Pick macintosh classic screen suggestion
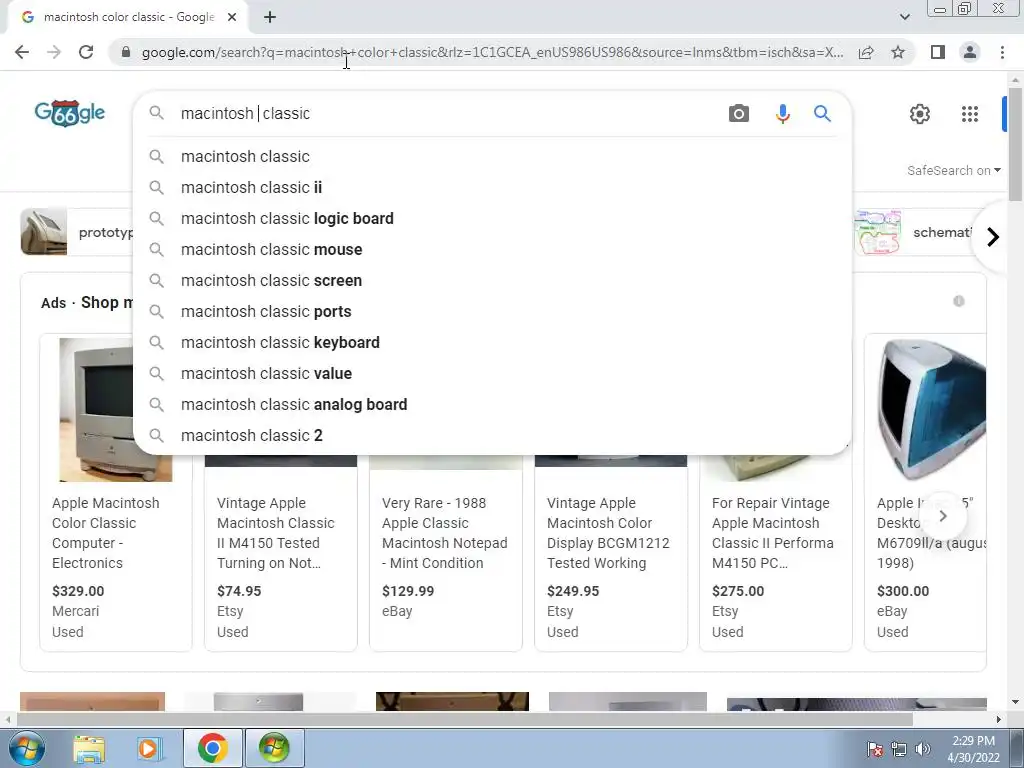The width and height of the screenshot is (1024, 768). 492,281
